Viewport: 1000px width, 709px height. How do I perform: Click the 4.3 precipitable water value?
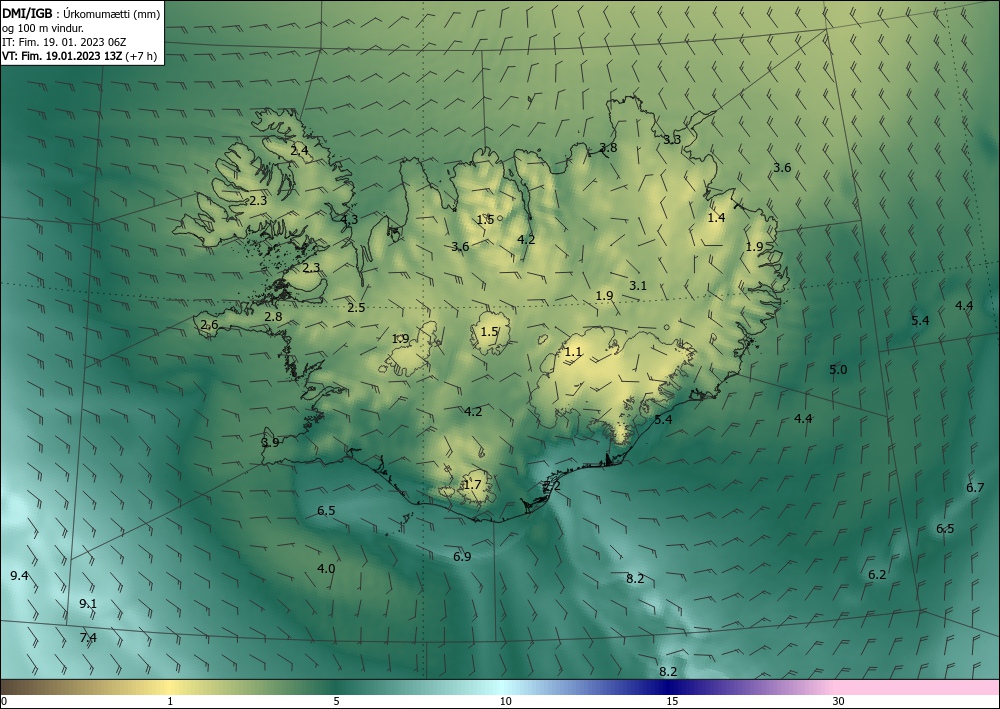[x=349, y=219]
